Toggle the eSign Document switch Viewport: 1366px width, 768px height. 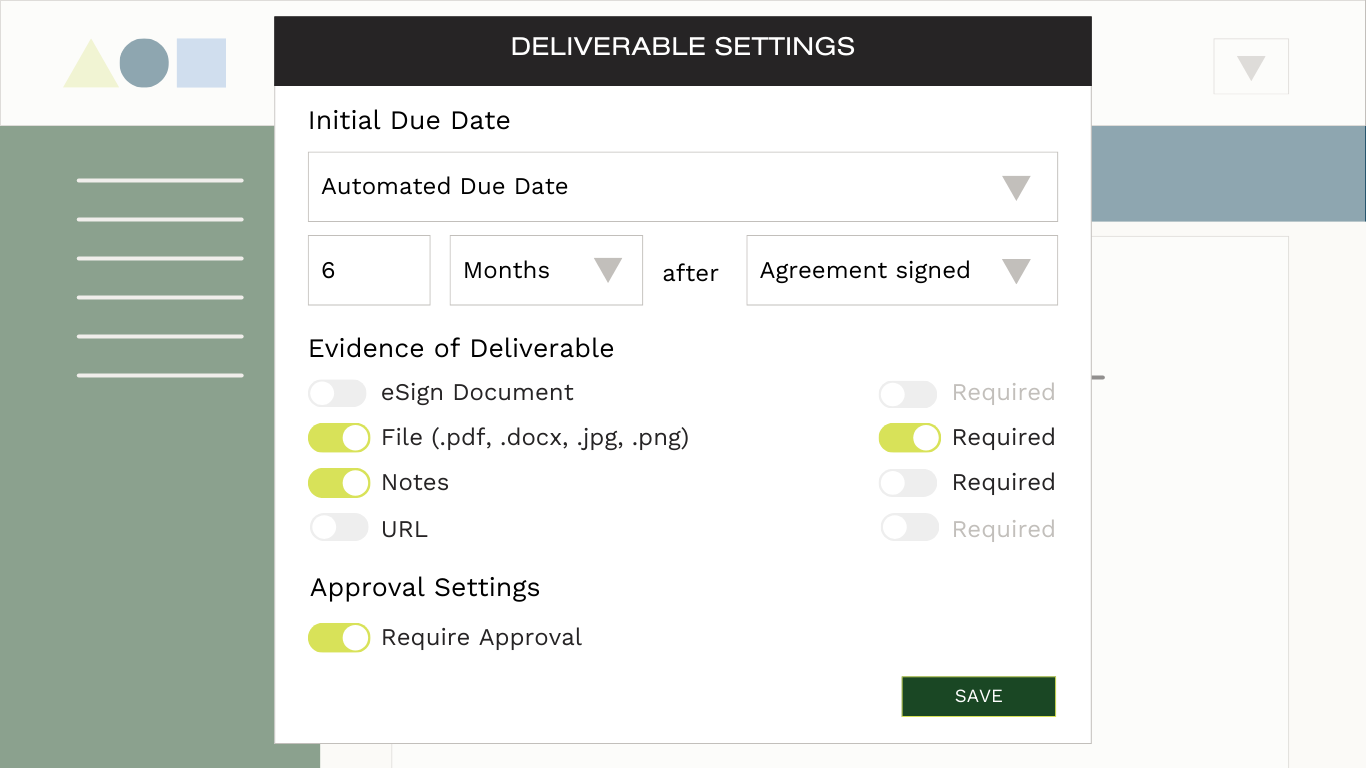pos(338,393)
